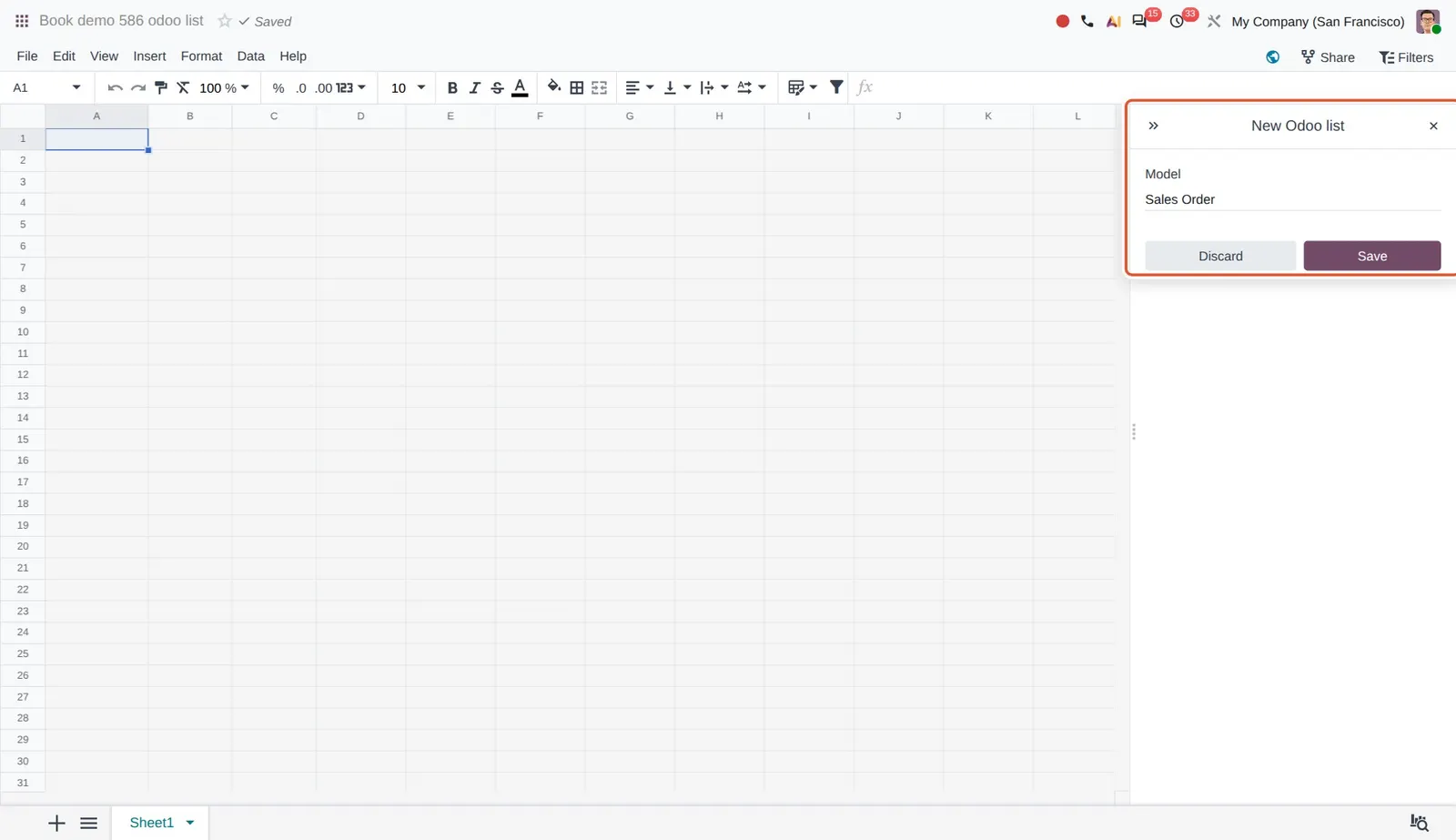The image size is (1456, 840).
Task: Open text wrapping dropdown
Action: (714, 88)
